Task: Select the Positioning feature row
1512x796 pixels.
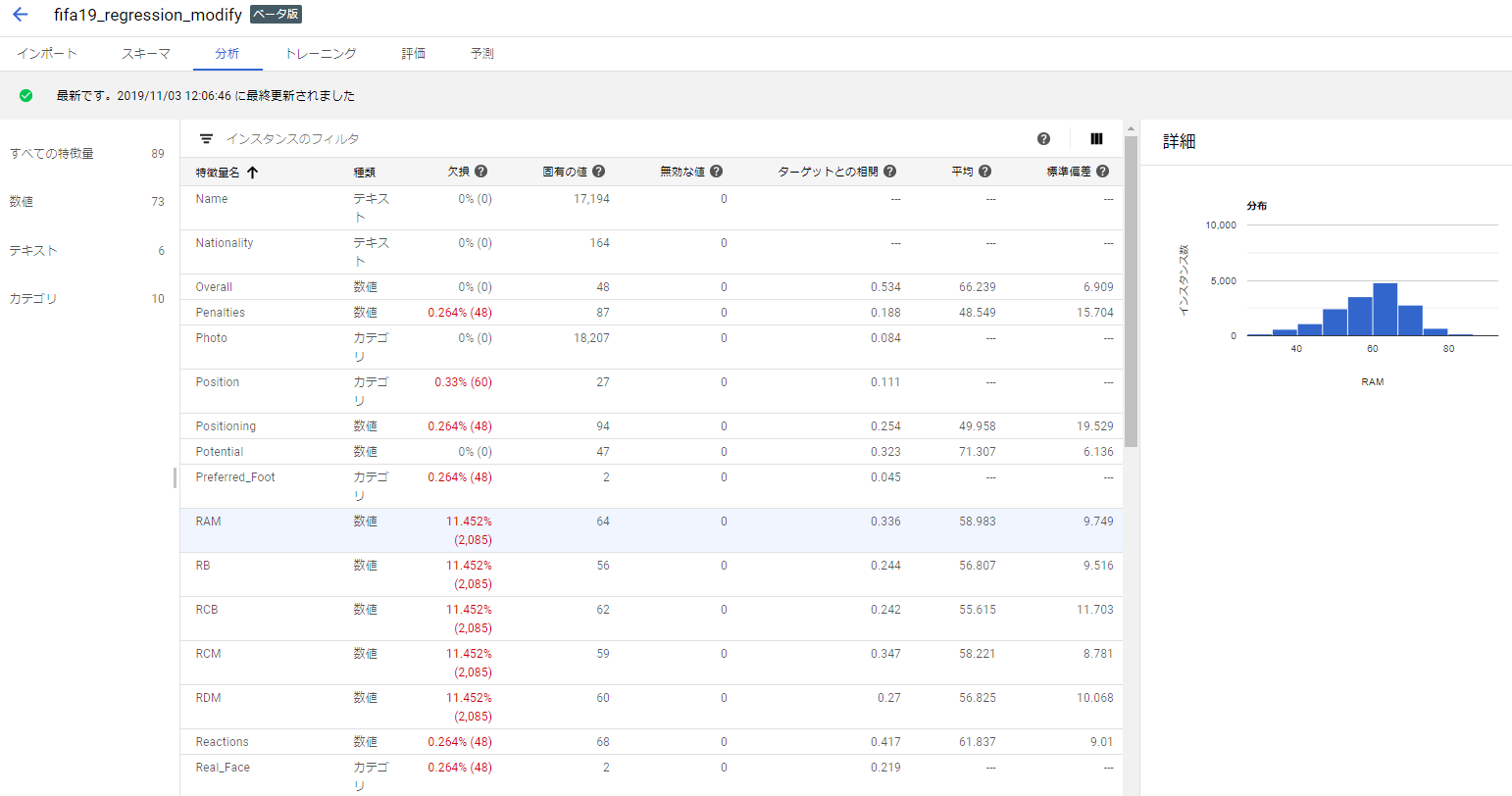Action: (652, 426)
